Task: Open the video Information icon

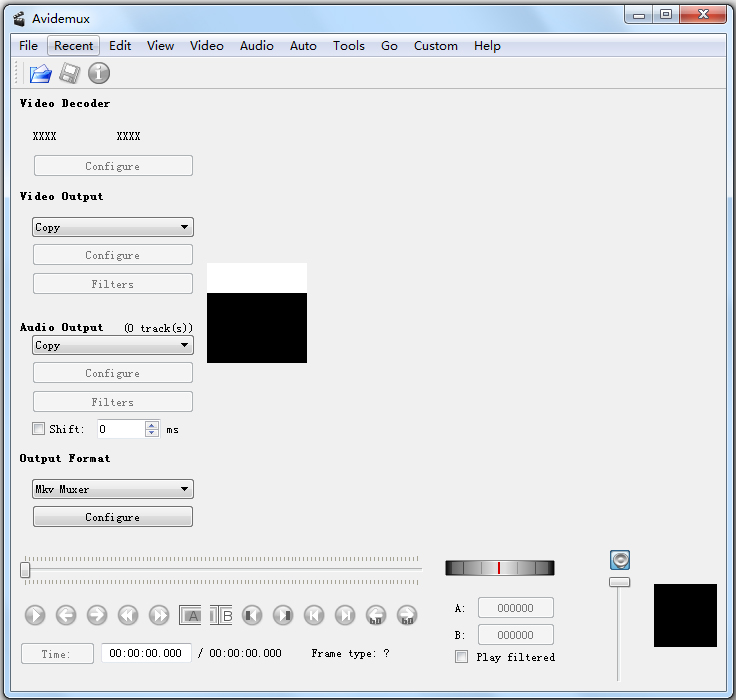Action: (x=99, y=73)
